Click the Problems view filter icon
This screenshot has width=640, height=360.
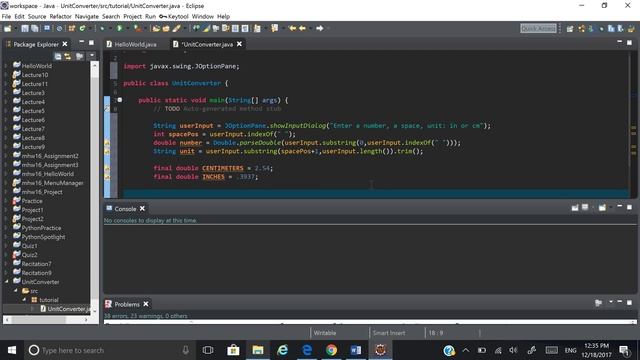click(598, 303)
